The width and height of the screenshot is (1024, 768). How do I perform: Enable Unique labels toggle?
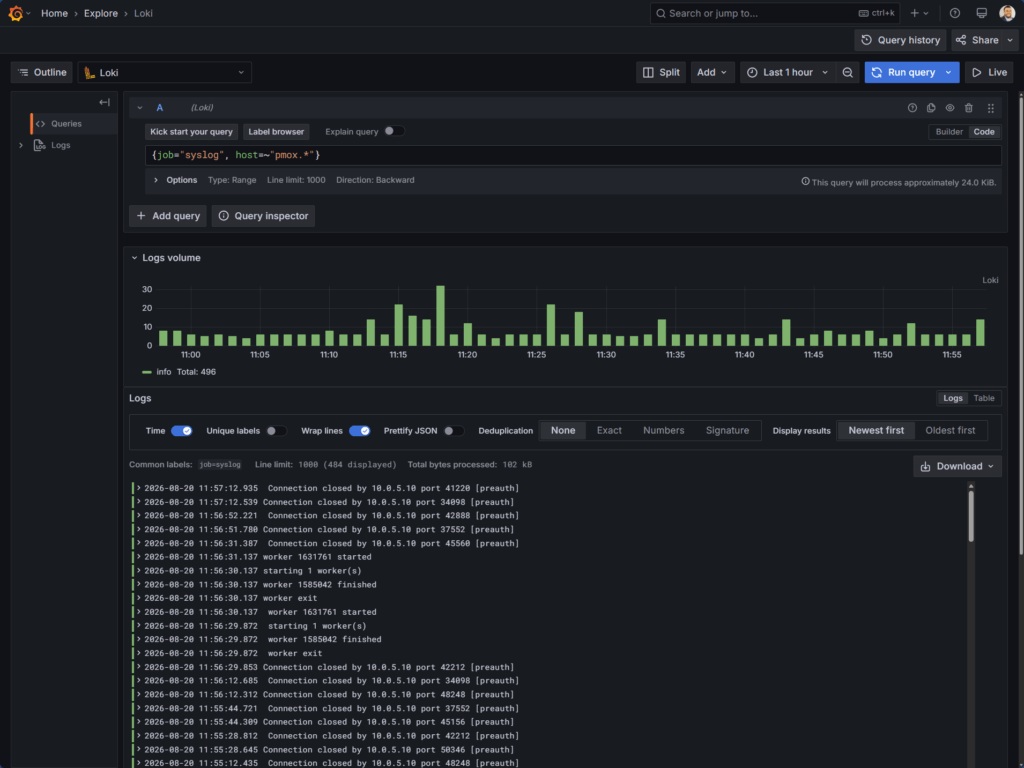(x=276, y=430)
